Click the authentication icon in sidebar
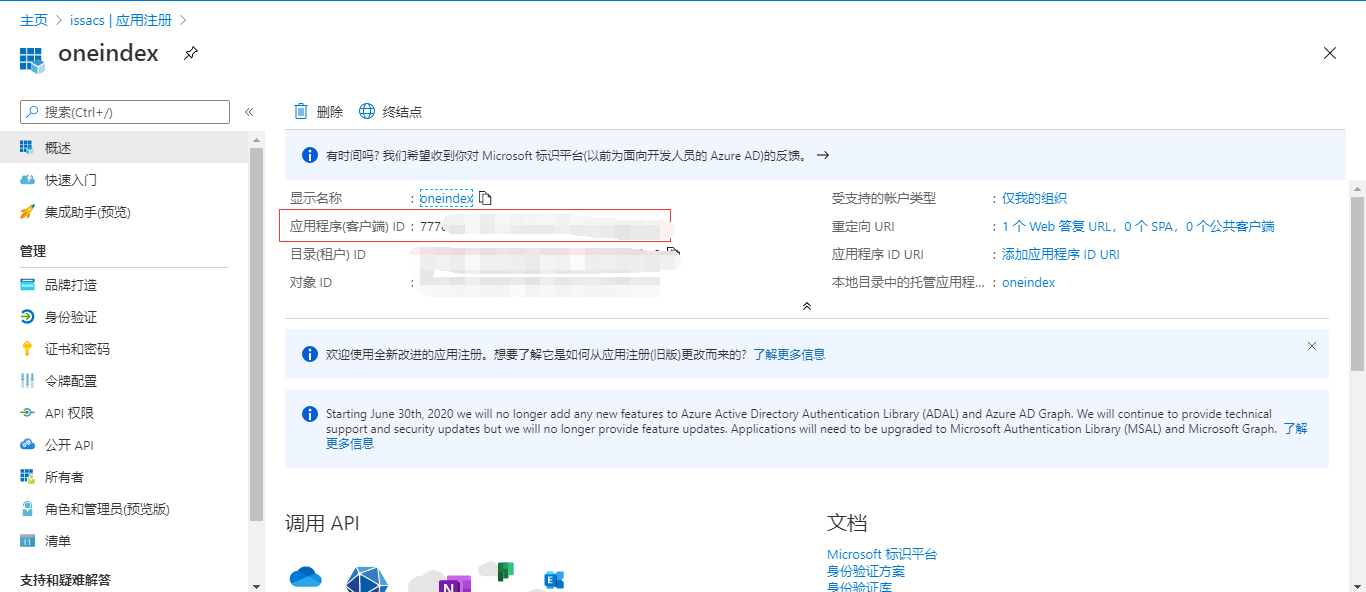The width and height of the screenshot is (1366, 592). pyautogui.click(x=27, y=317)
